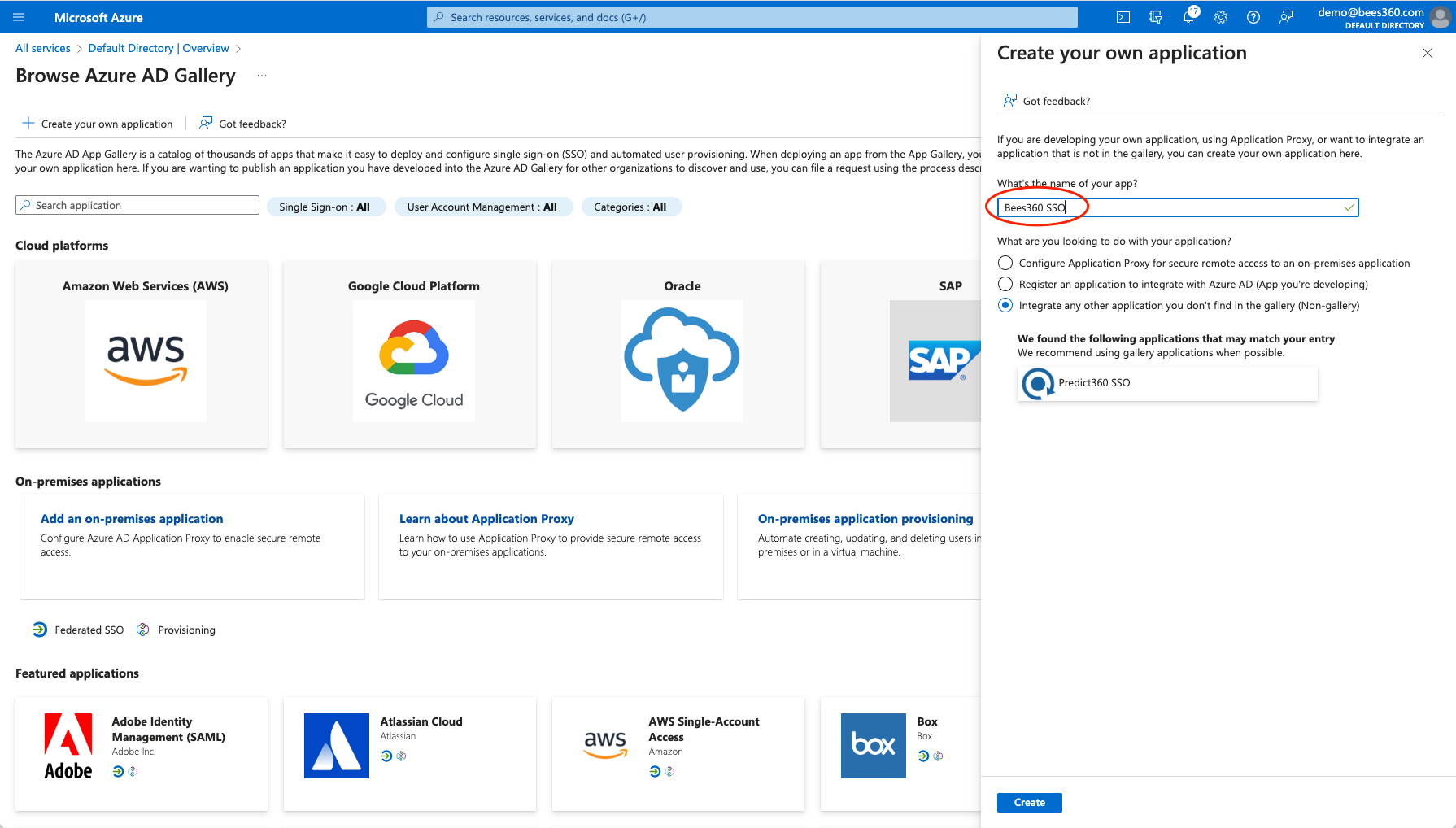This screenshot has width=1456, height=828.
Task: Open the account avatar for demo@bees360.com
Action: [1441, 18]
